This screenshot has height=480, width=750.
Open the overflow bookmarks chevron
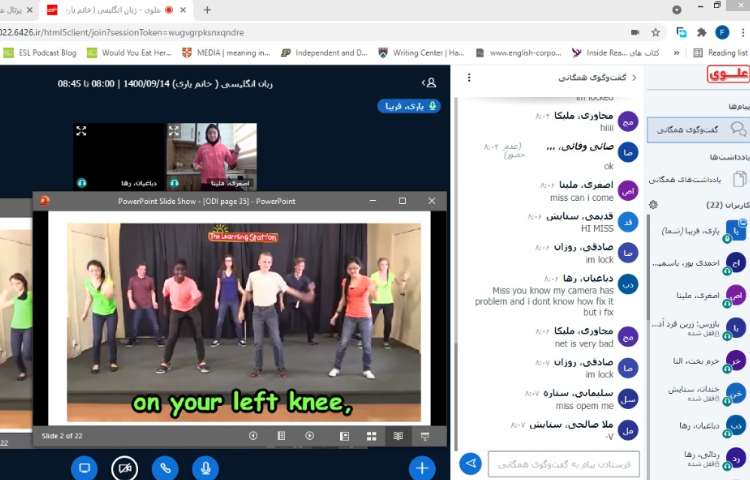pos(676,53)
